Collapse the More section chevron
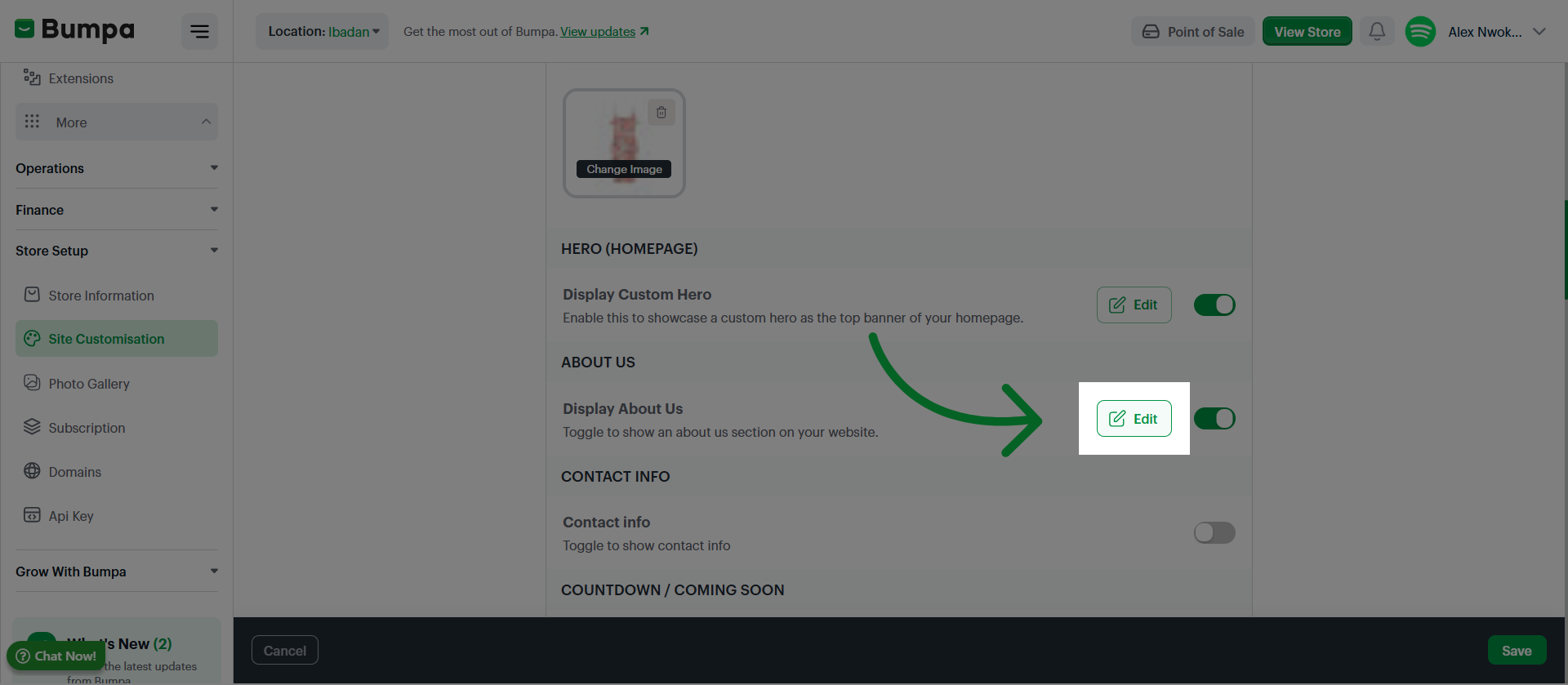The height and width of the screenshot is (685, 1568). (206, 122)
